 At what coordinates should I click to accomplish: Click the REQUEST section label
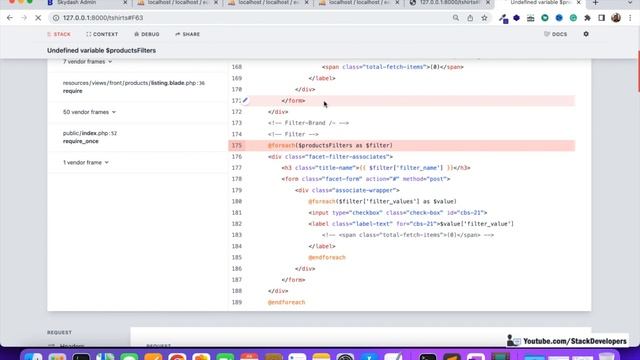pos(59,333)
